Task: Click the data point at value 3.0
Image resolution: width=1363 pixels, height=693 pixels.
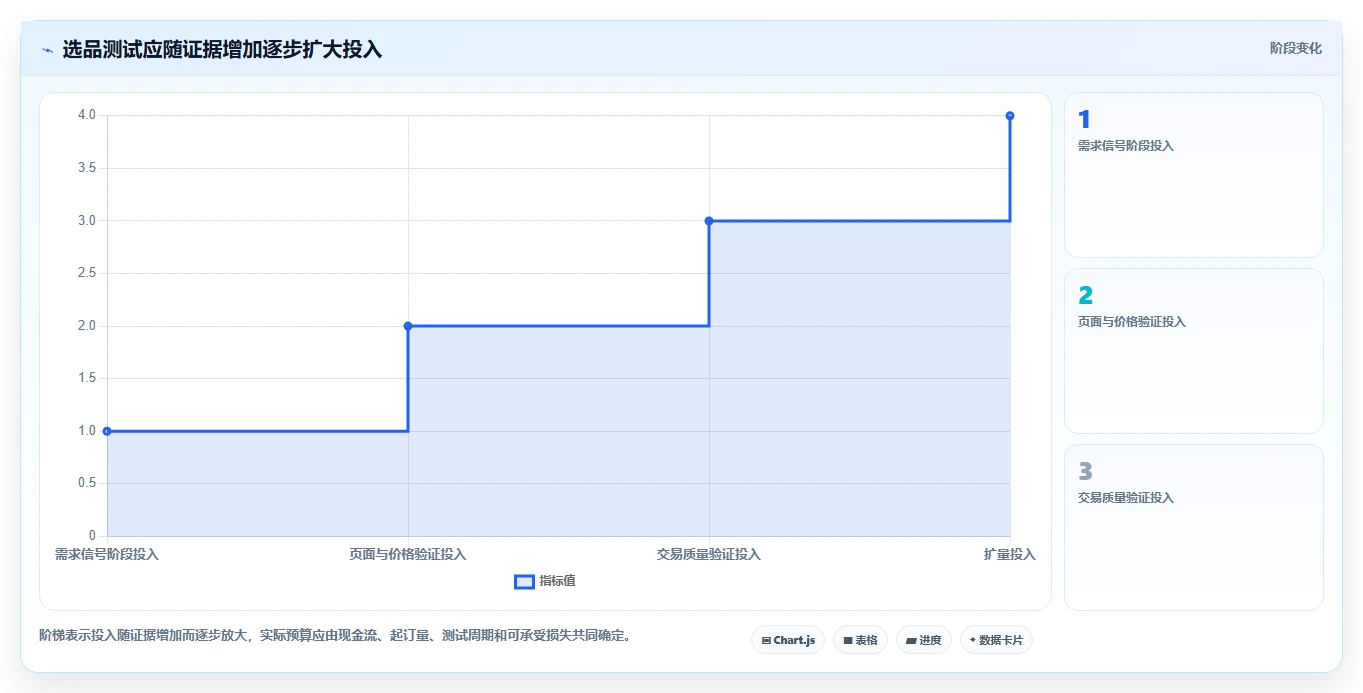Action: pyautogui.click(x=709, y=221)
